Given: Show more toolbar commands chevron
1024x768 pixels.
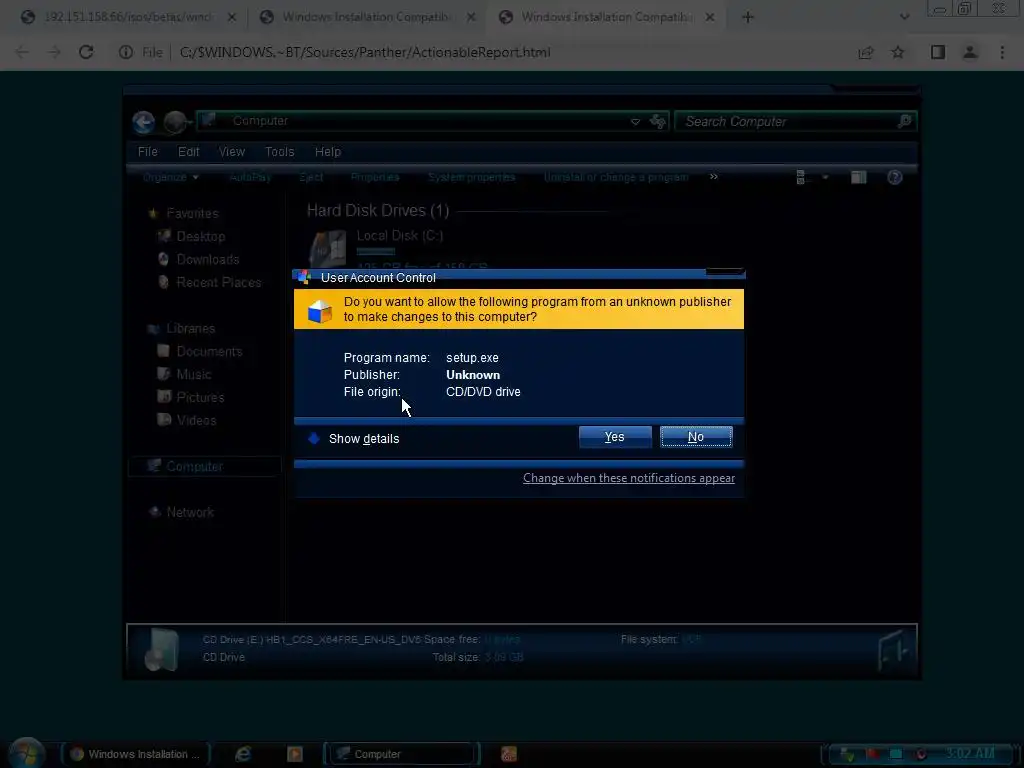Looking at the screenshot, I should click(x=714, y=176).
